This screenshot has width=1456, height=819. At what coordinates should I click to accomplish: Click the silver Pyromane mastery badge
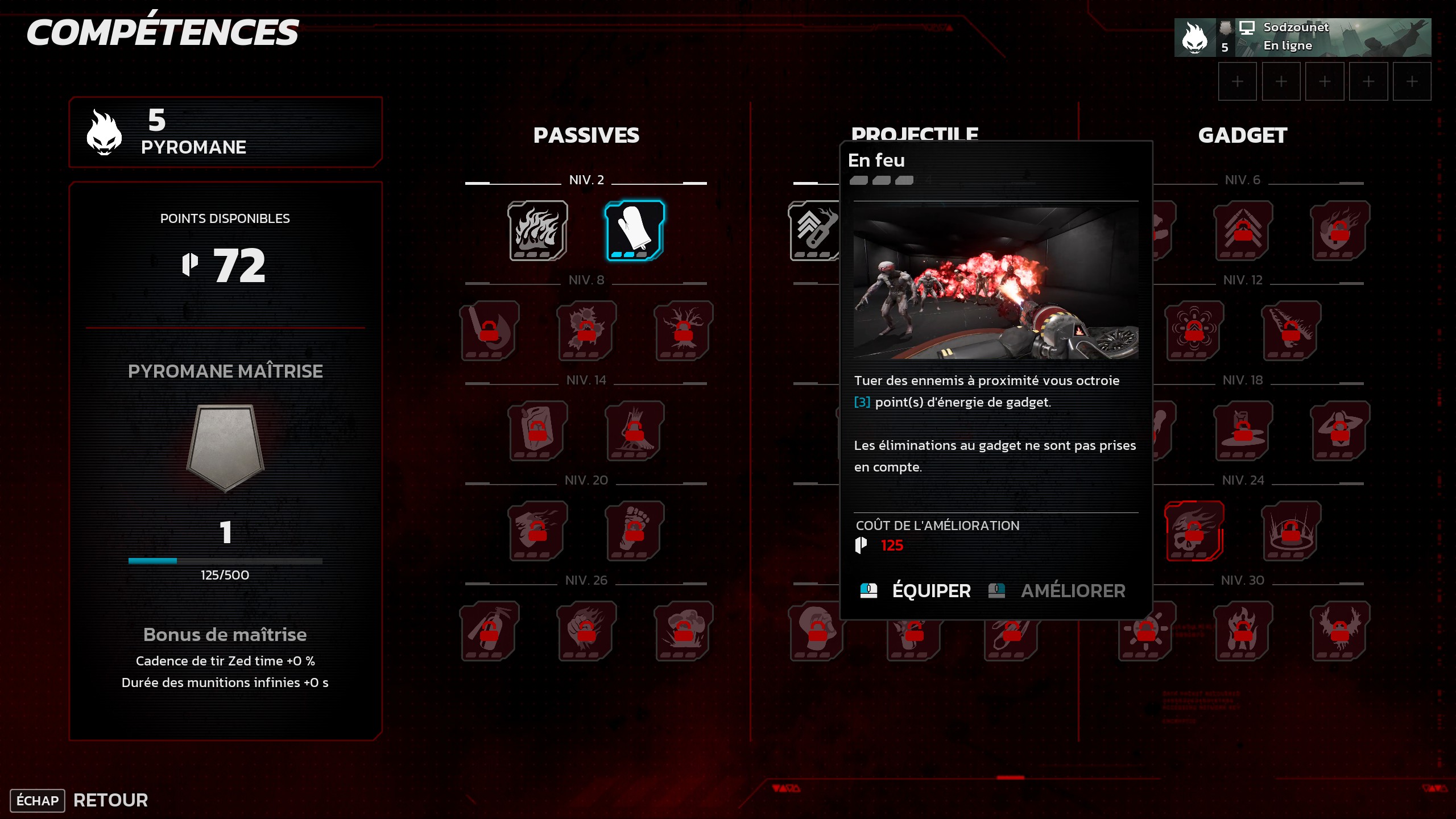(225, 447)
